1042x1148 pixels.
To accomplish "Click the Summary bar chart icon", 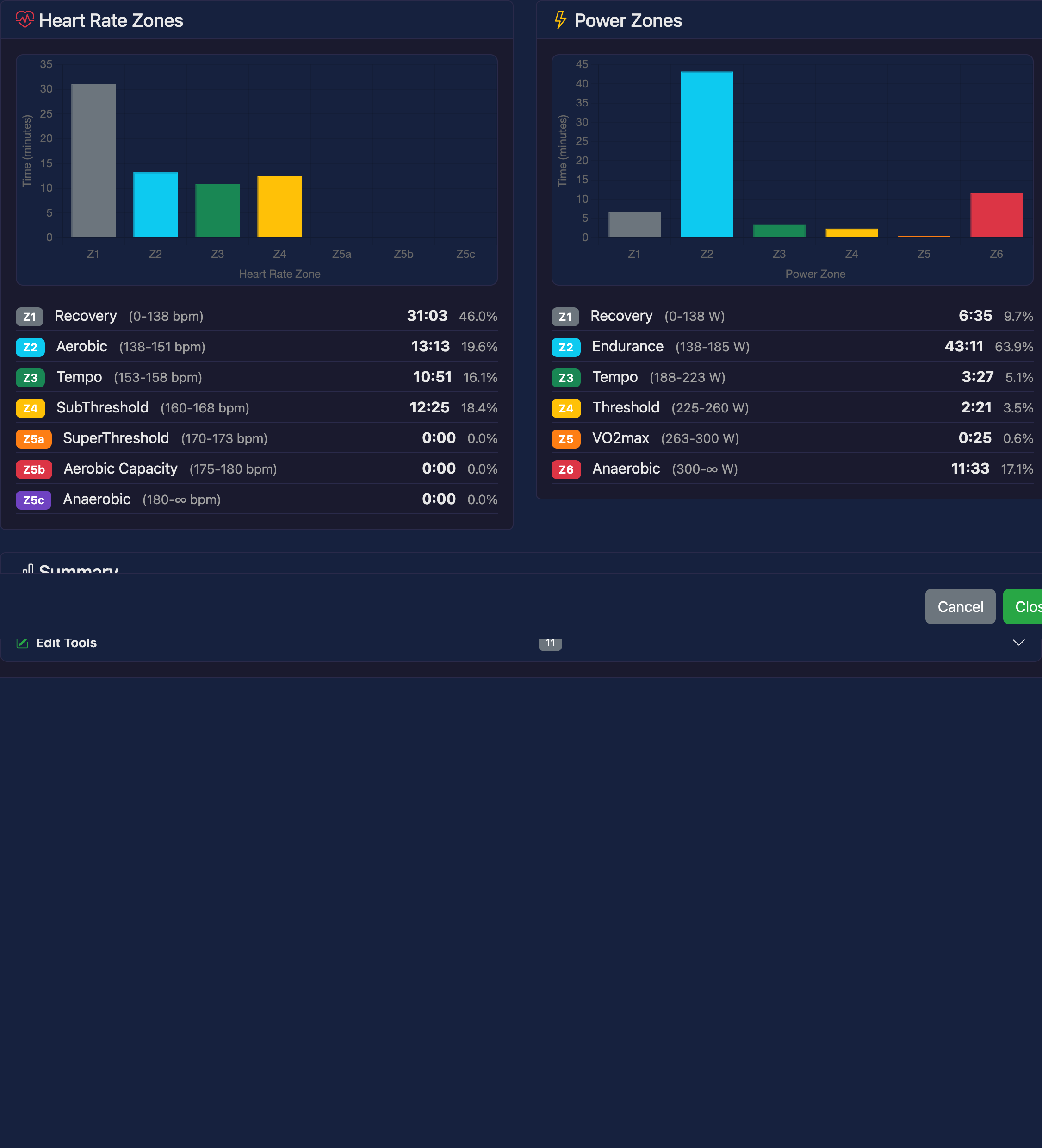I will point(27,568).
